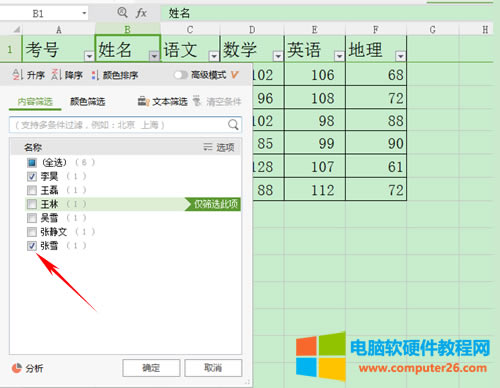Viewport: 500px width, 388px height.
Task: Click the 地理 header cell
Action: 376,49
